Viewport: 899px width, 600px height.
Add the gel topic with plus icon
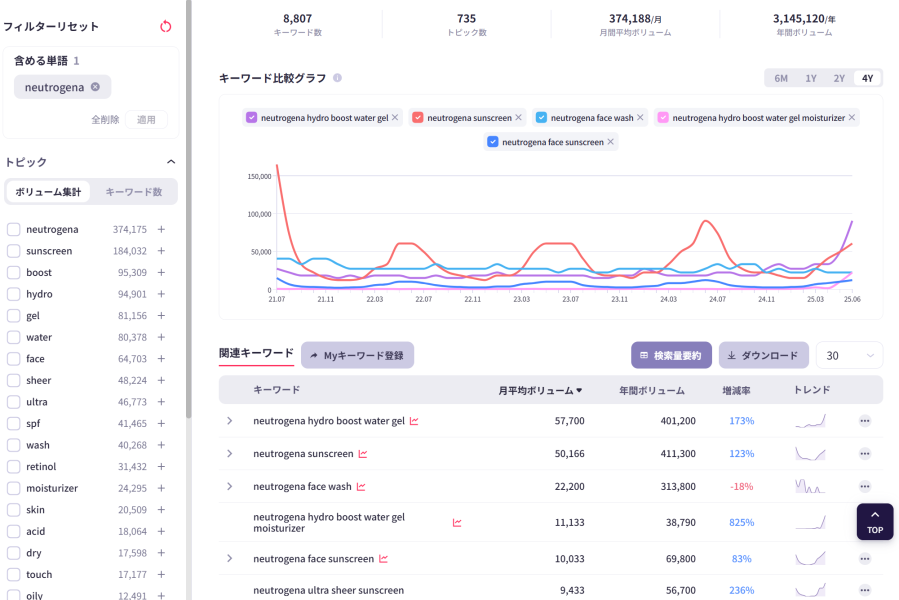(162, 315)
